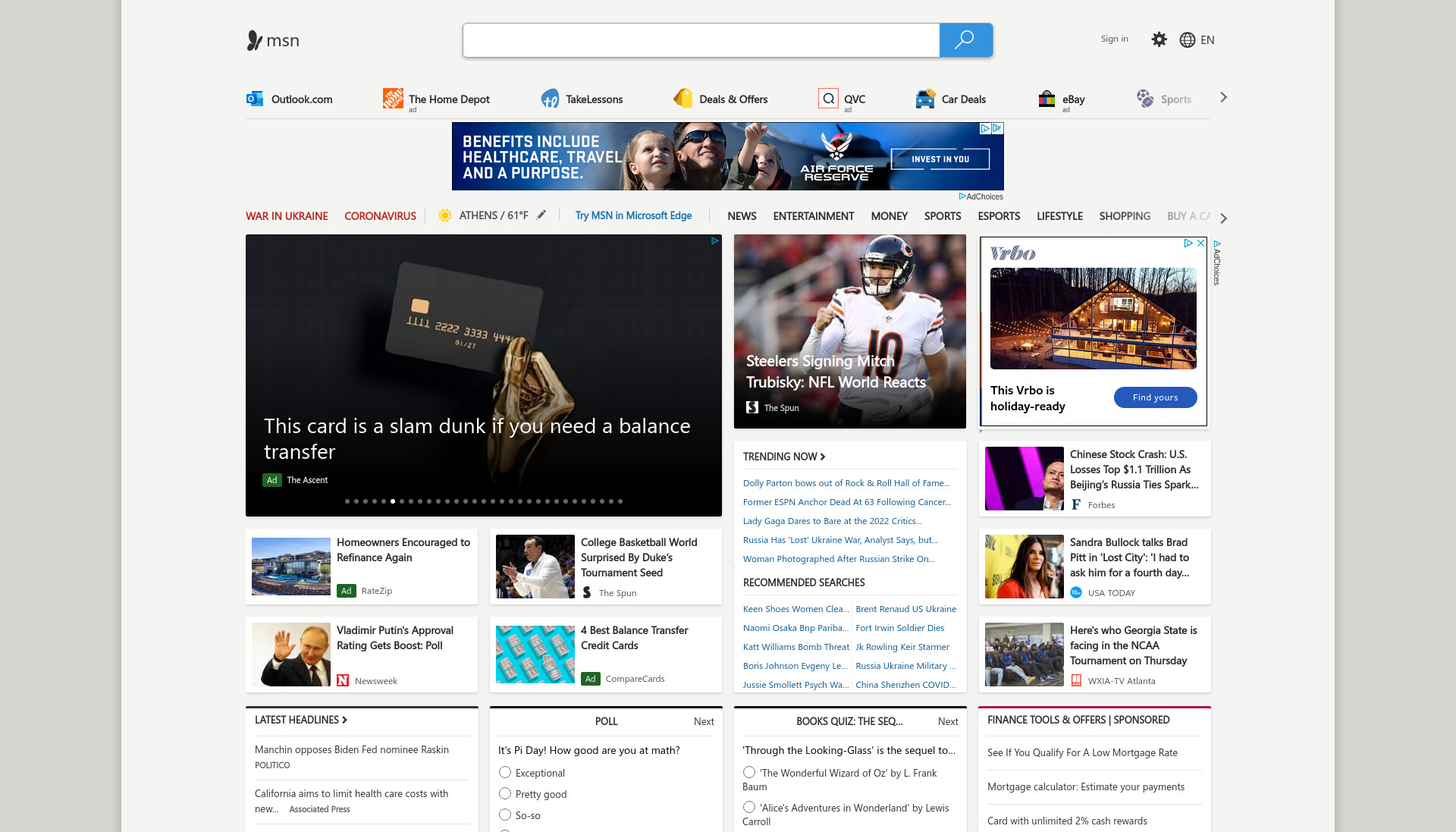Choose 'Alice's Adventures in Wonderland' answer

click(x=749, y=807)
